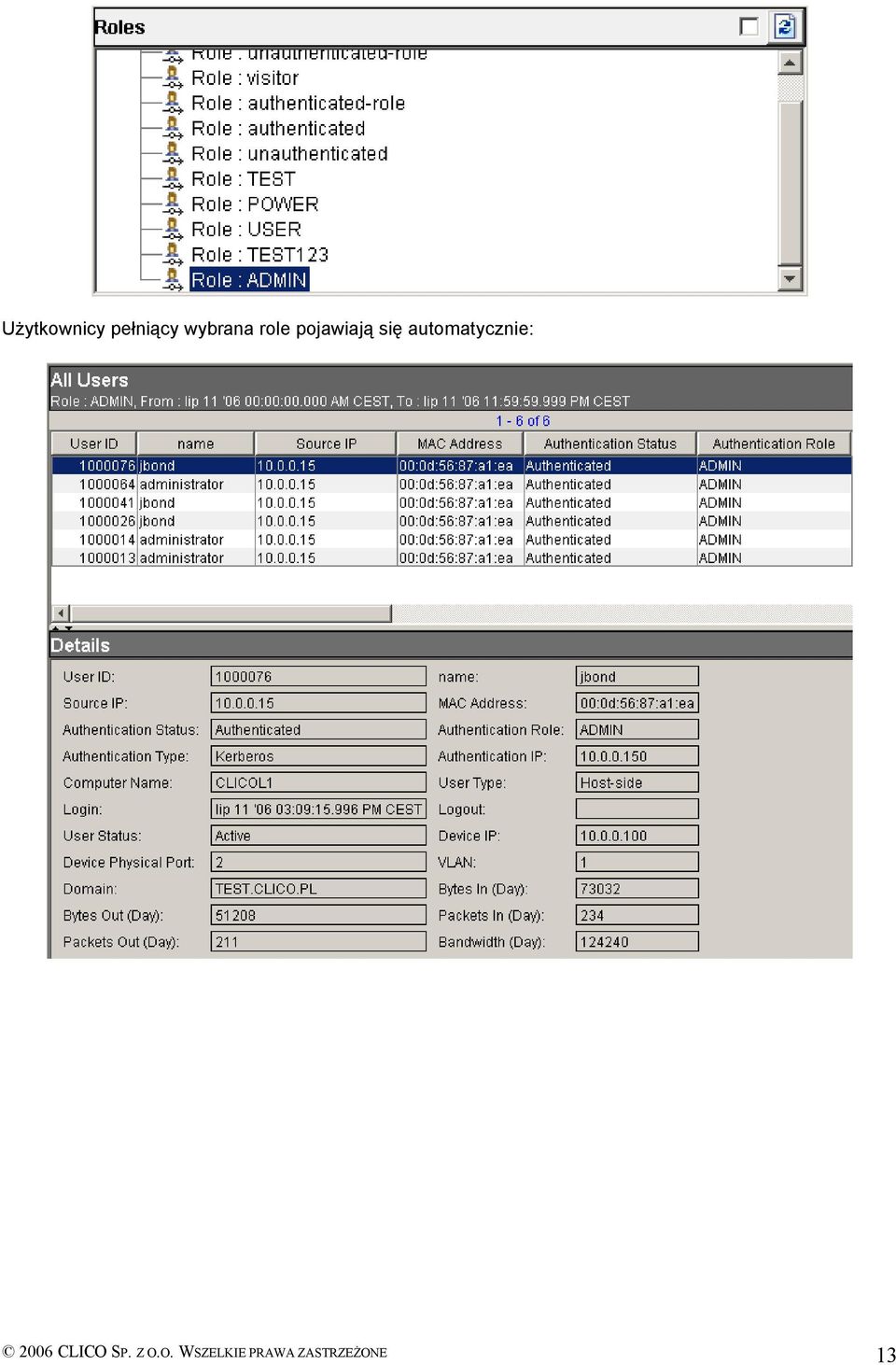Image resolution: width=896 pixels, height=1365 pixels.
Task: Click the horizontal scrollbar left arrow in All Users
Action: click(x=61, y=613)
